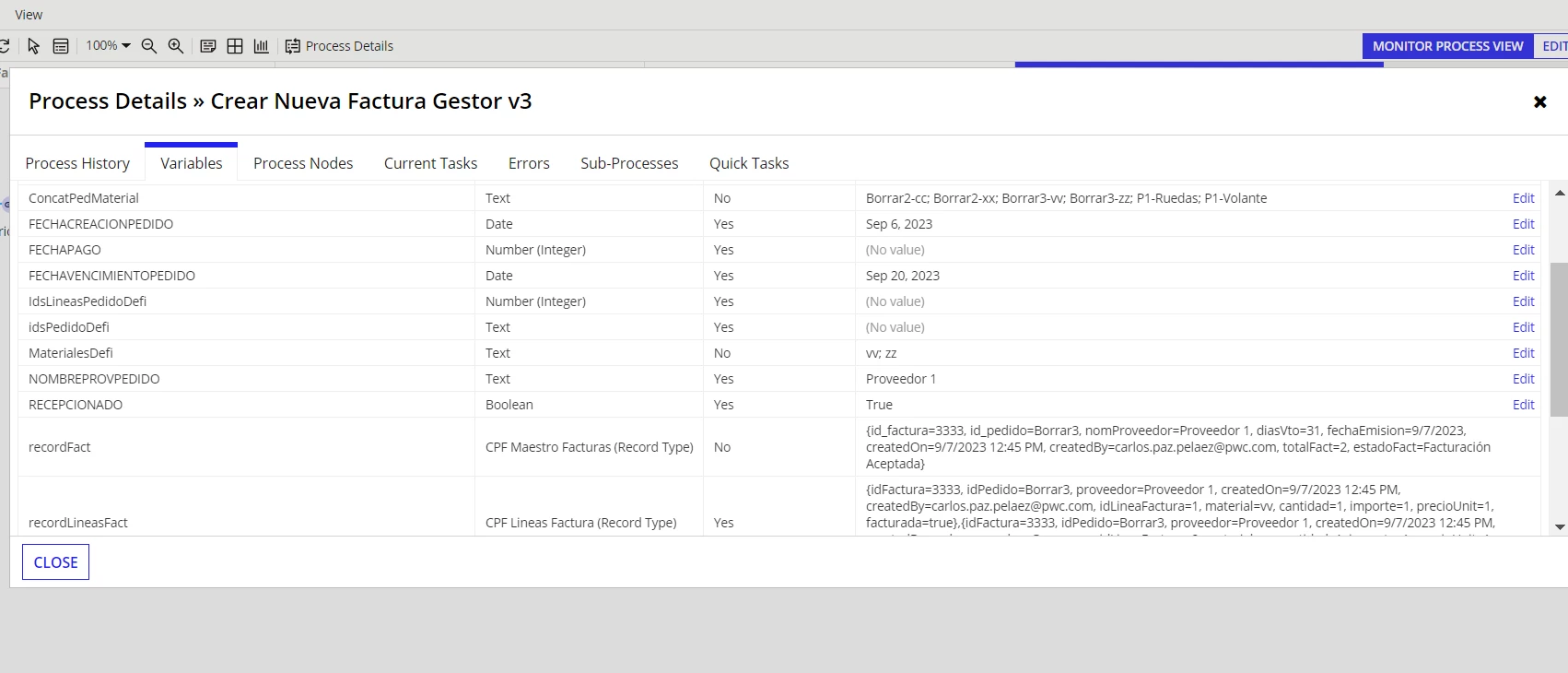
Task: Click Edit for IdsLineasPedidoDefi
Action: tap(1523, 301)
